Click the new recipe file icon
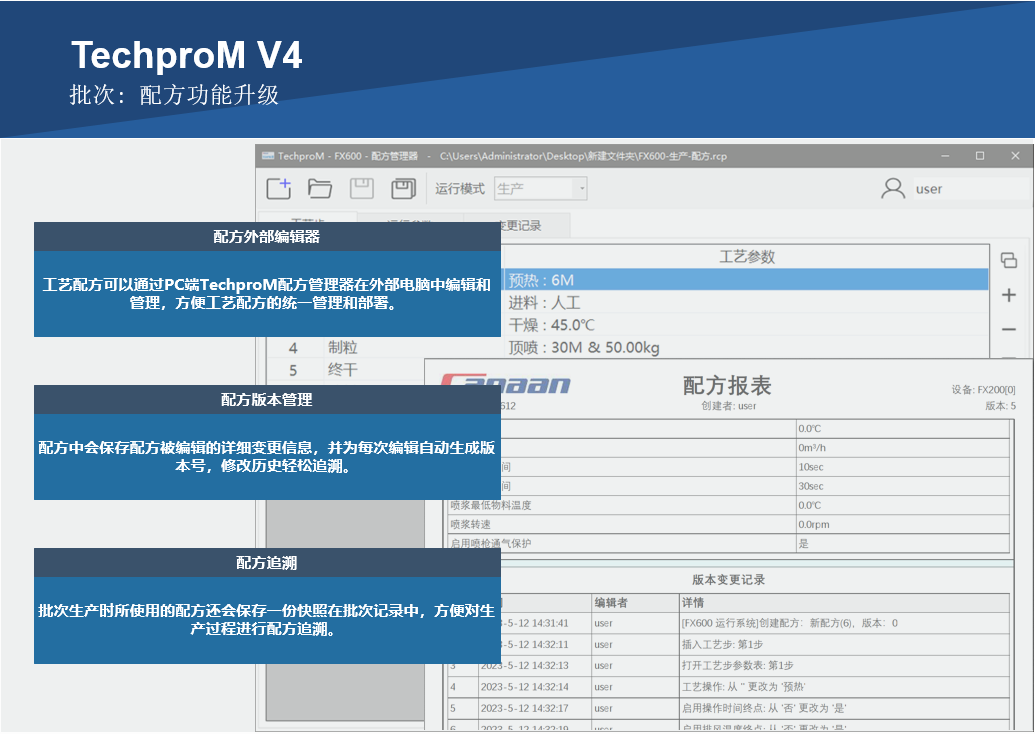 279,189
